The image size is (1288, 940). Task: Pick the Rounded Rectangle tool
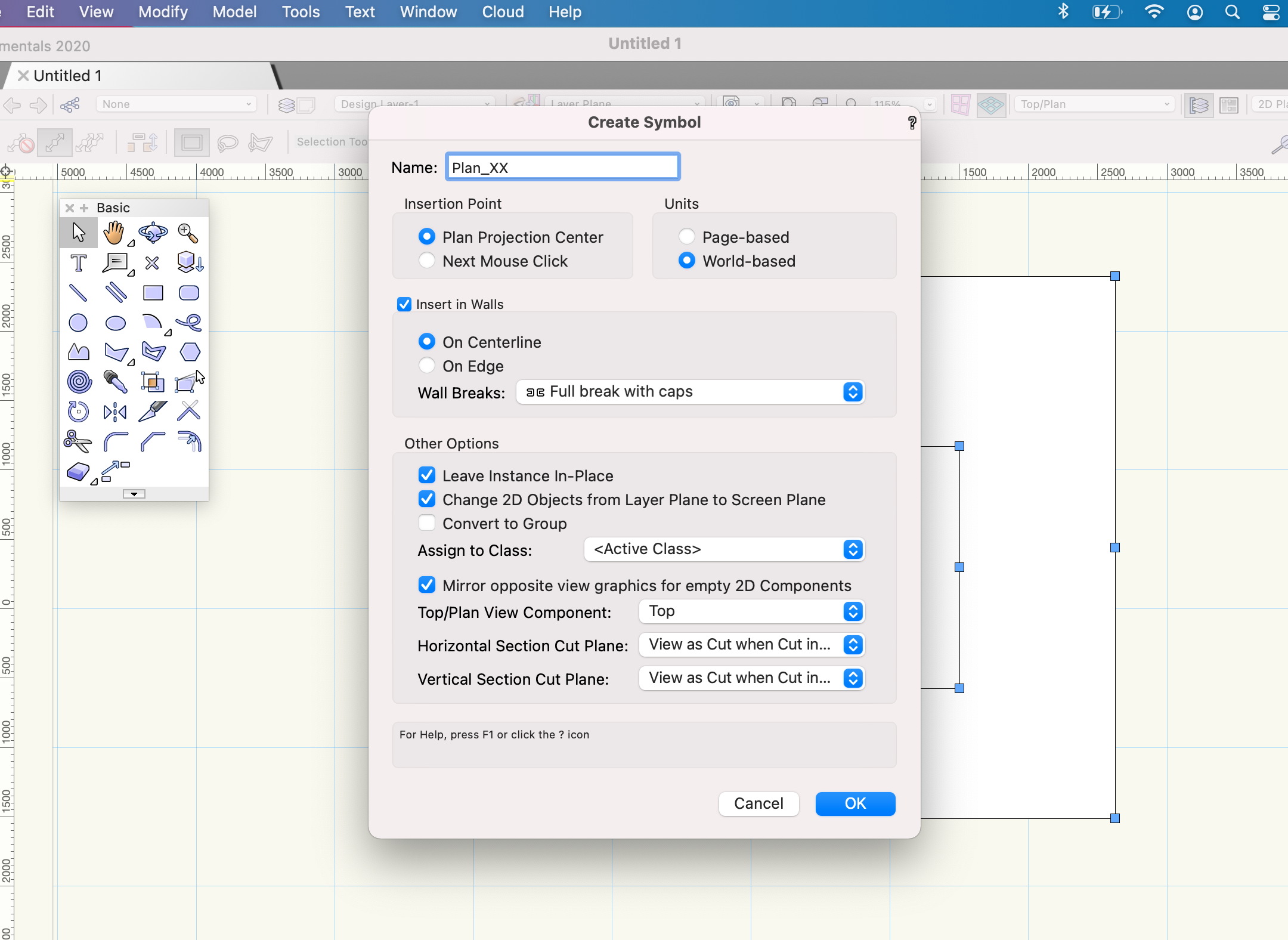pyautogui.click(x=189, y=292)
